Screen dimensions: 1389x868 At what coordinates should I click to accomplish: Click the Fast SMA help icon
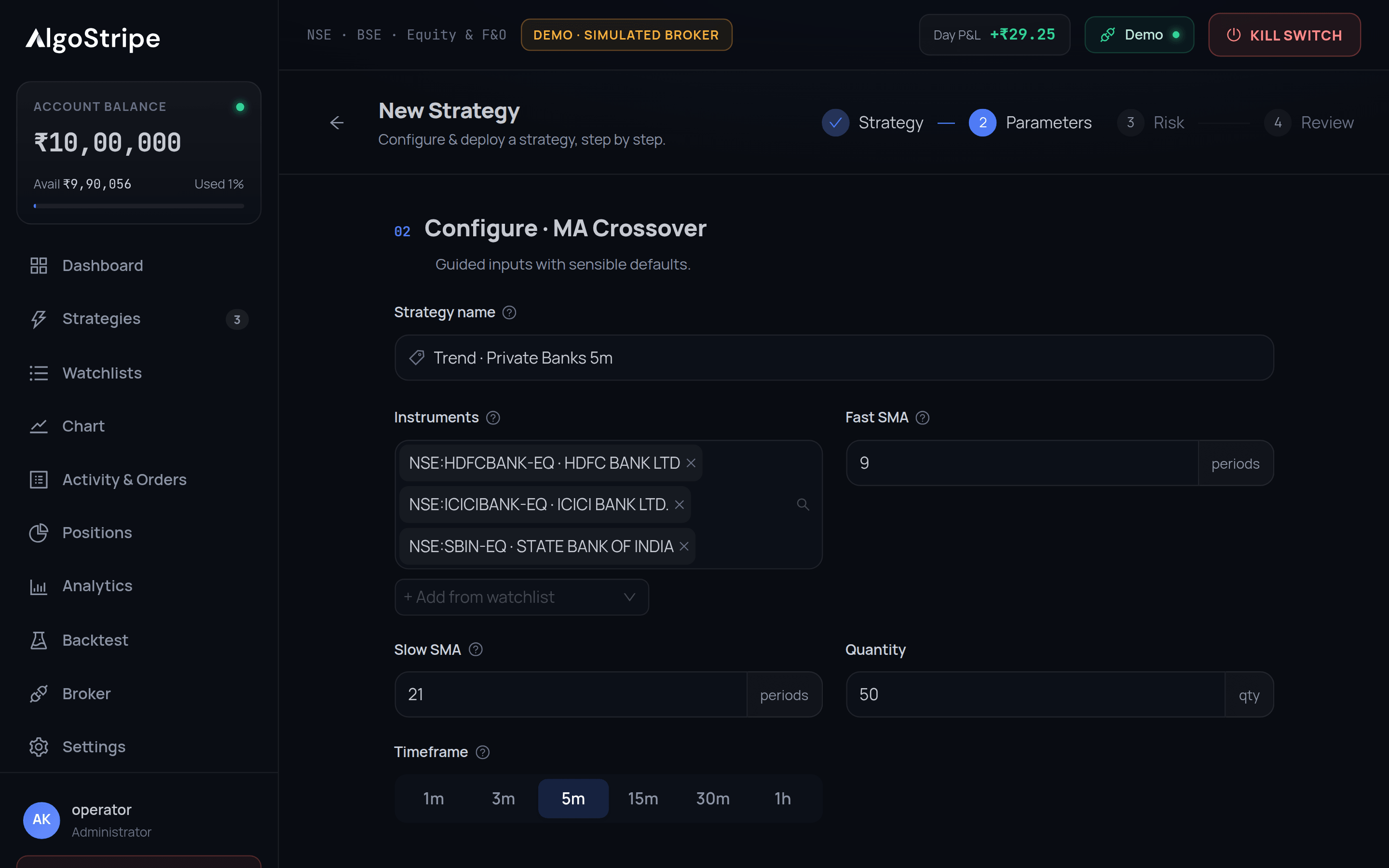click(x=922, y=417)
